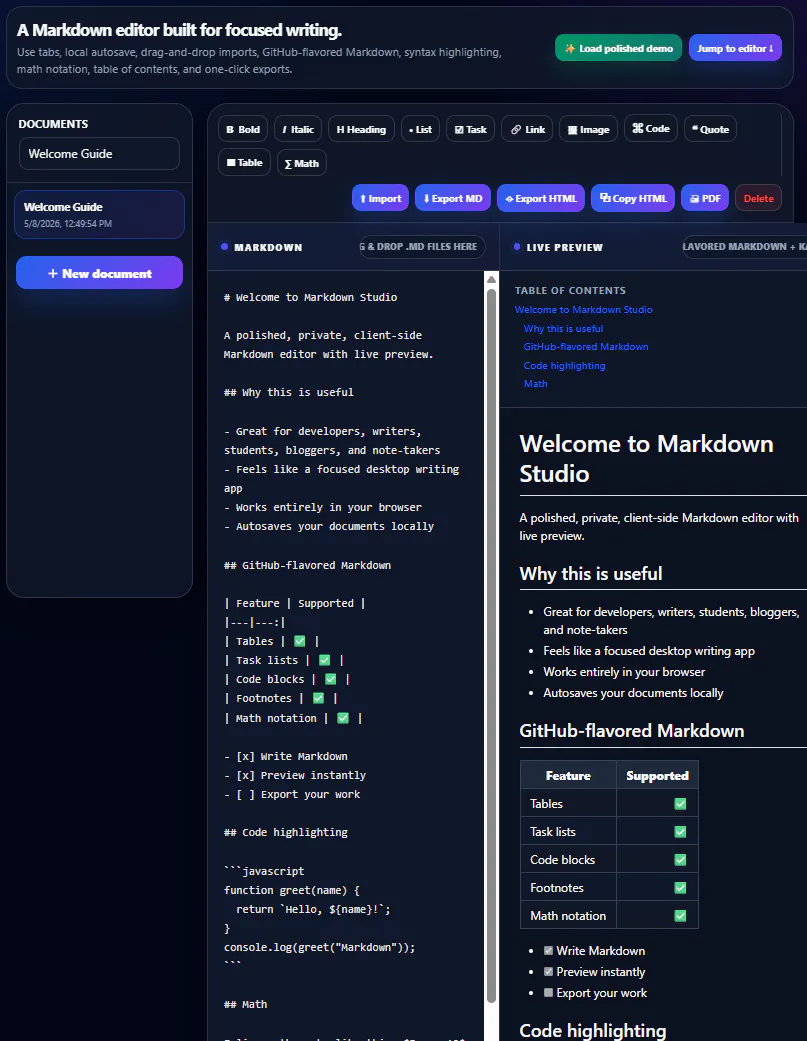Open the Welcome Guide document card

coord(100,214)
